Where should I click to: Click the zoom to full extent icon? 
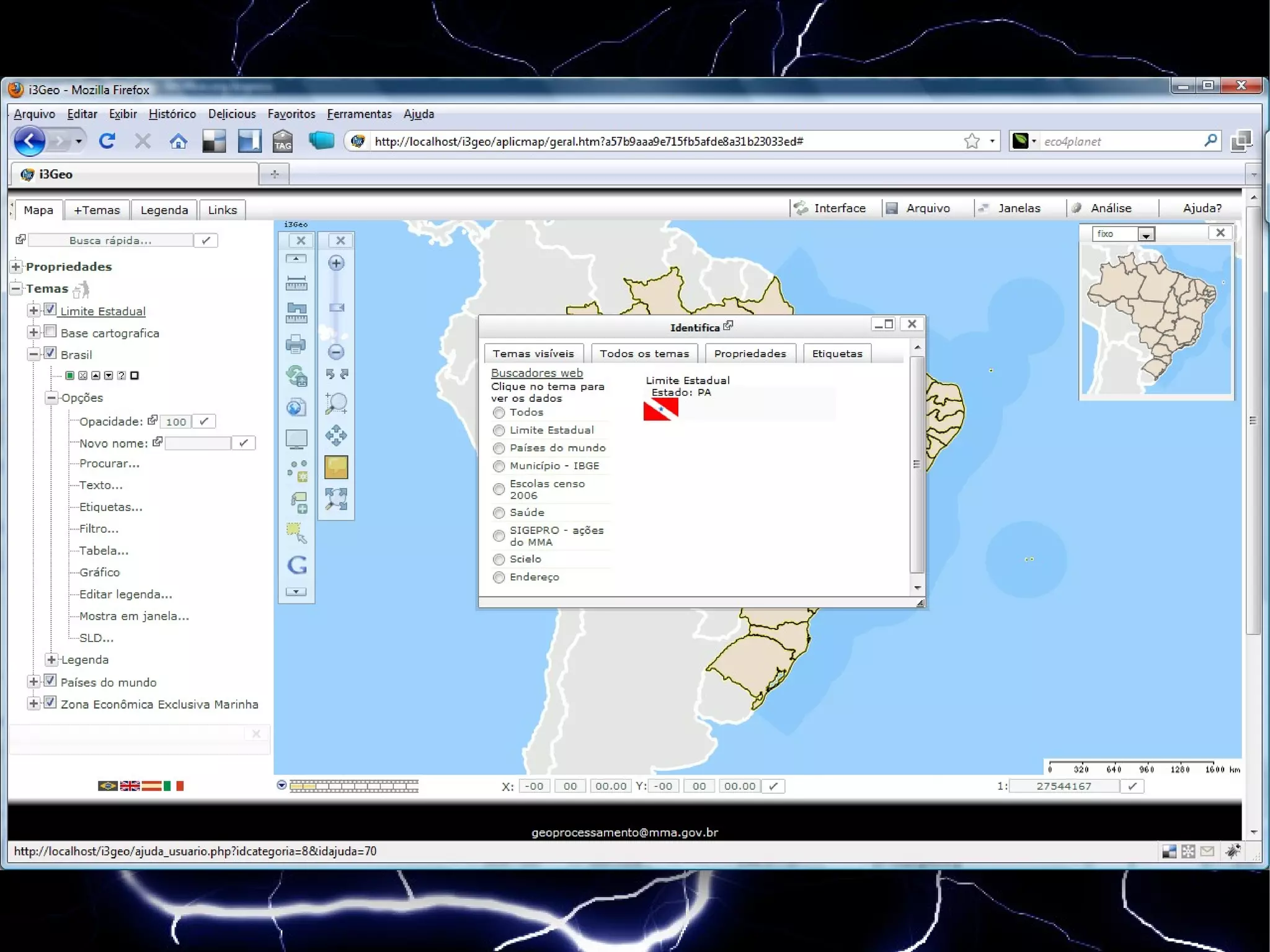[x=336, y=499]
